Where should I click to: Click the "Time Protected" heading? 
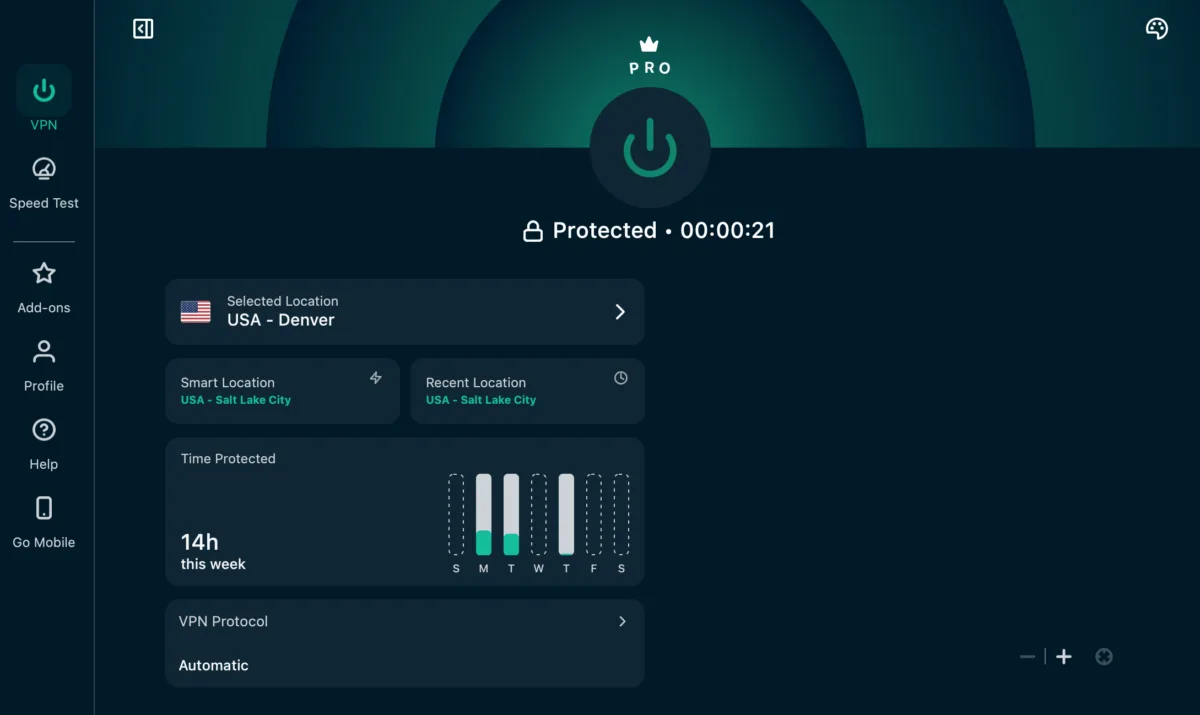228,459
